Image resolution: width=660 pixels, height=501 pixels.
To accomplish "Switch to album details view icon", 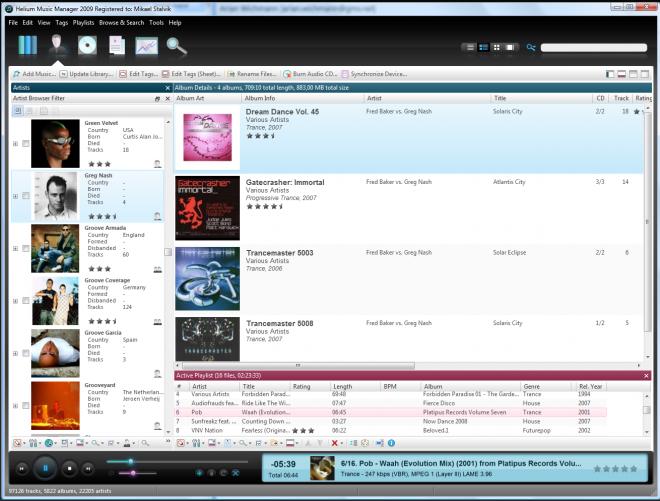I will point(483,47).
